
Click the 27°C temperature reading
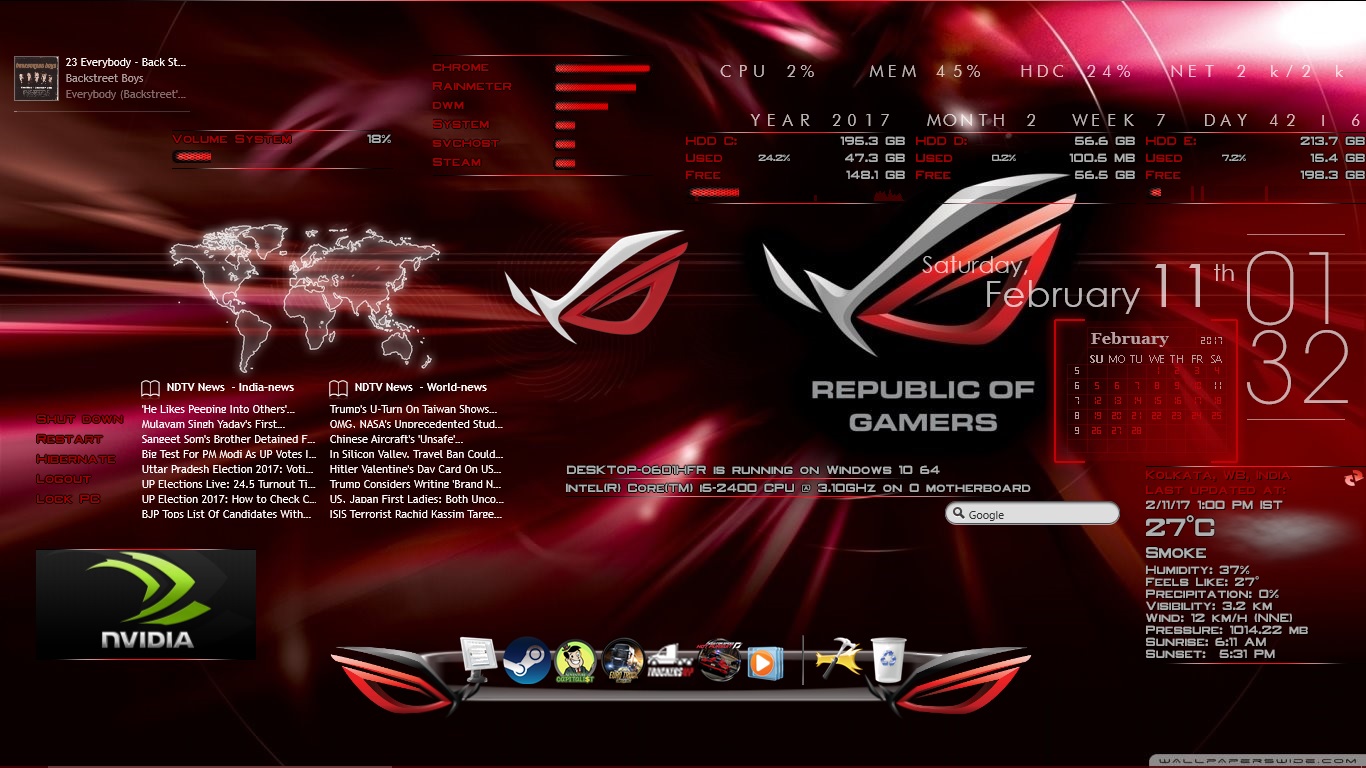click(1180, 528)
